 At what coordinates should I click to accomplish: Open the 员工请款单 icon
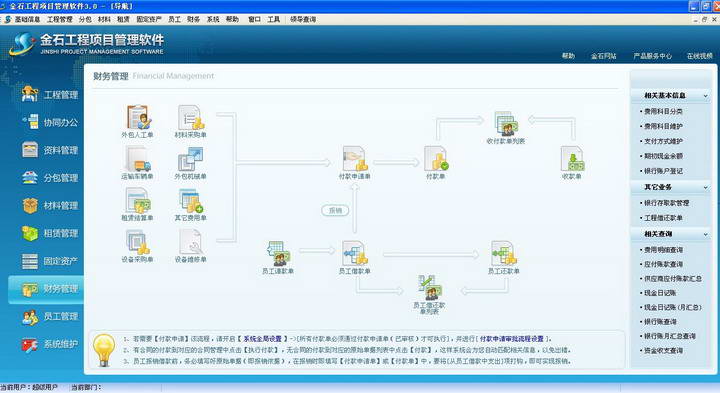(x=278, y=254)
